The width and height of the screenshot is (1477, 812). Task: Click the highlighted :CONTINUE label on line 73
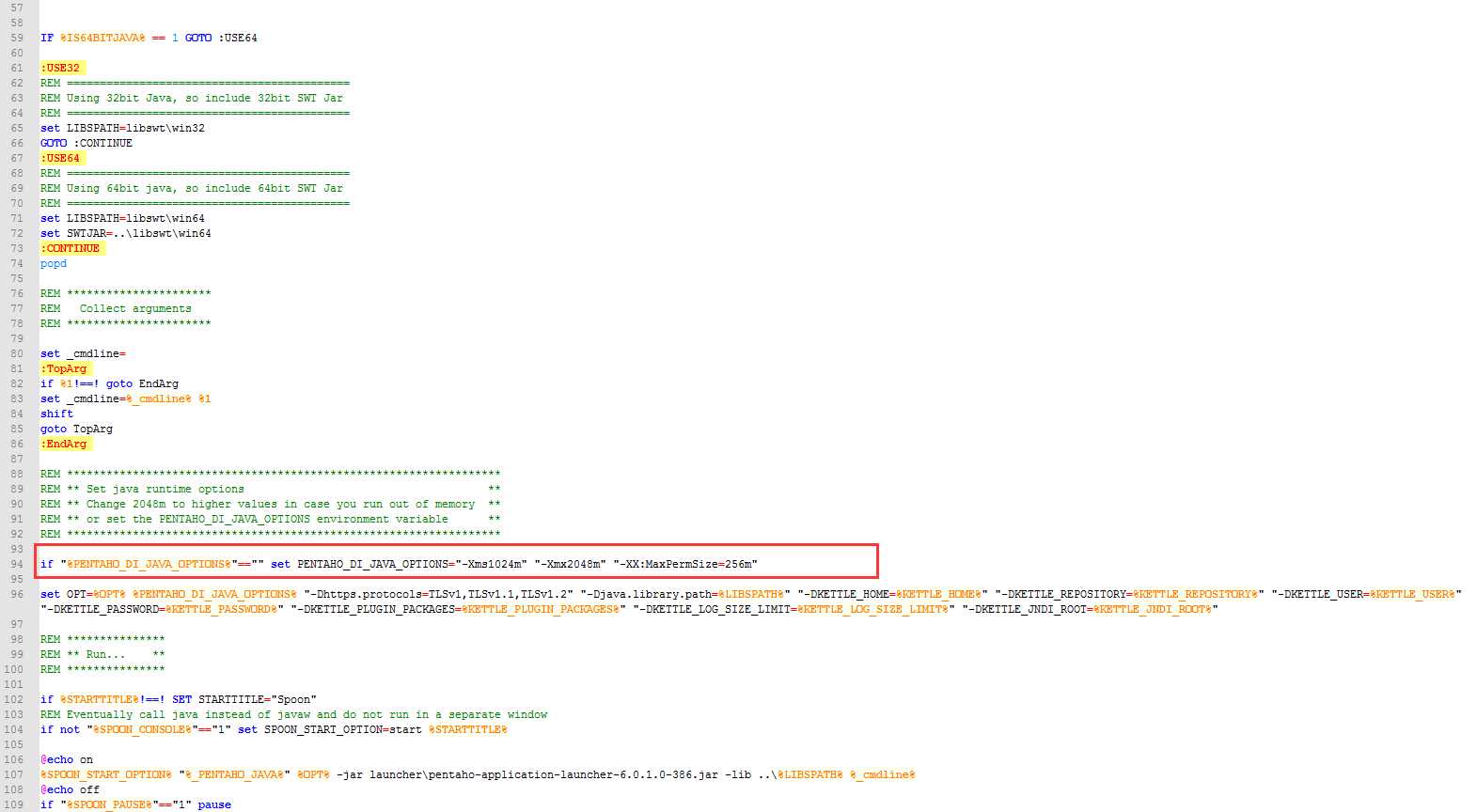click(71, 248)
